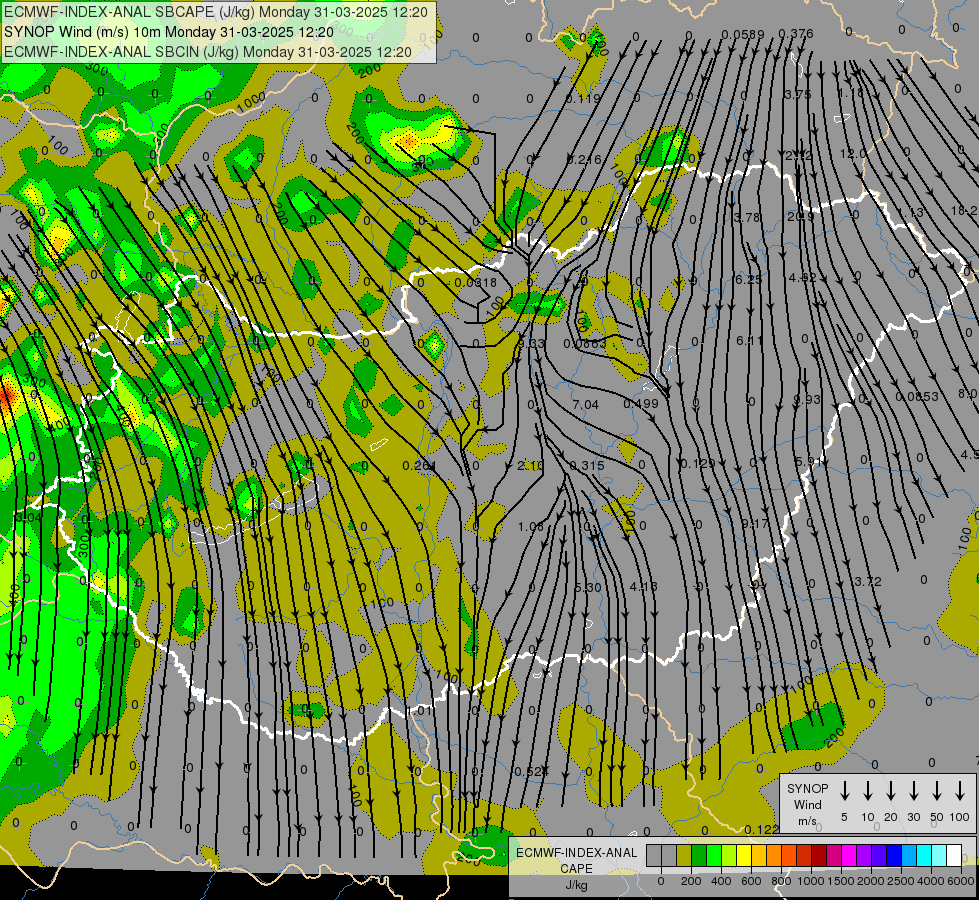This screenshot has width=979, height=900.
Task: Click the wind arrow above the 20 label
Action: [x=891, y=791]
